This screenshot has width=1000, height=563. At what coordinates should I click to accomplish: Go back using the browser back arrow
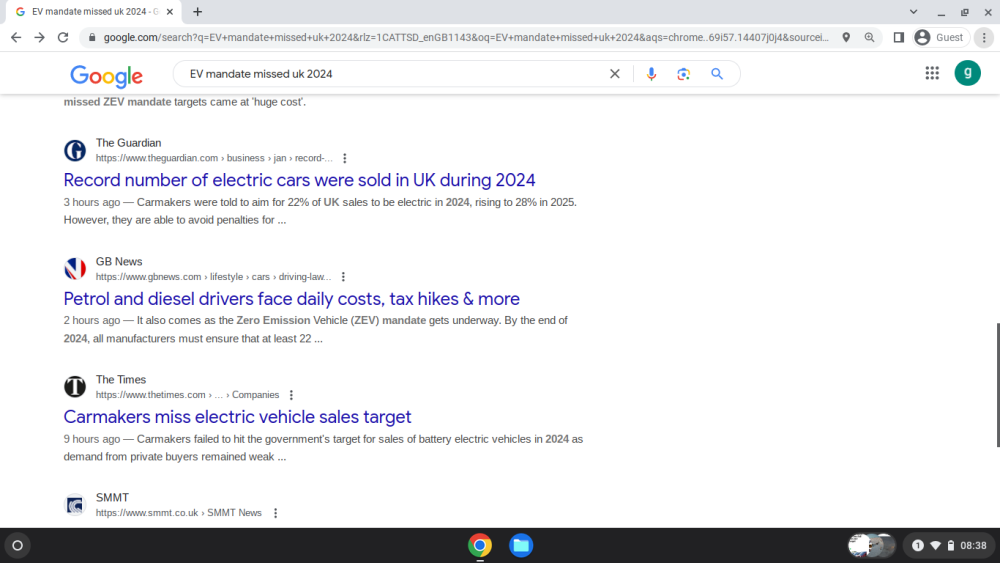16,38
